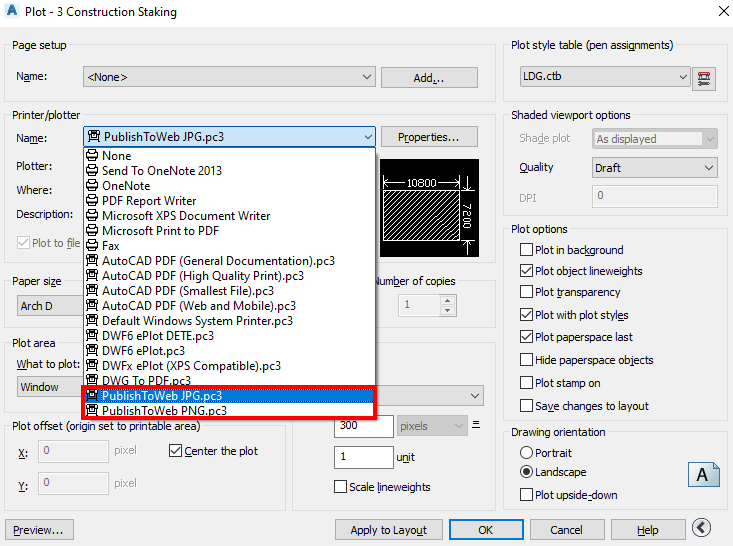
Task: Toggle Plot object lineweights checkbox
Action: tap(526, 271)
